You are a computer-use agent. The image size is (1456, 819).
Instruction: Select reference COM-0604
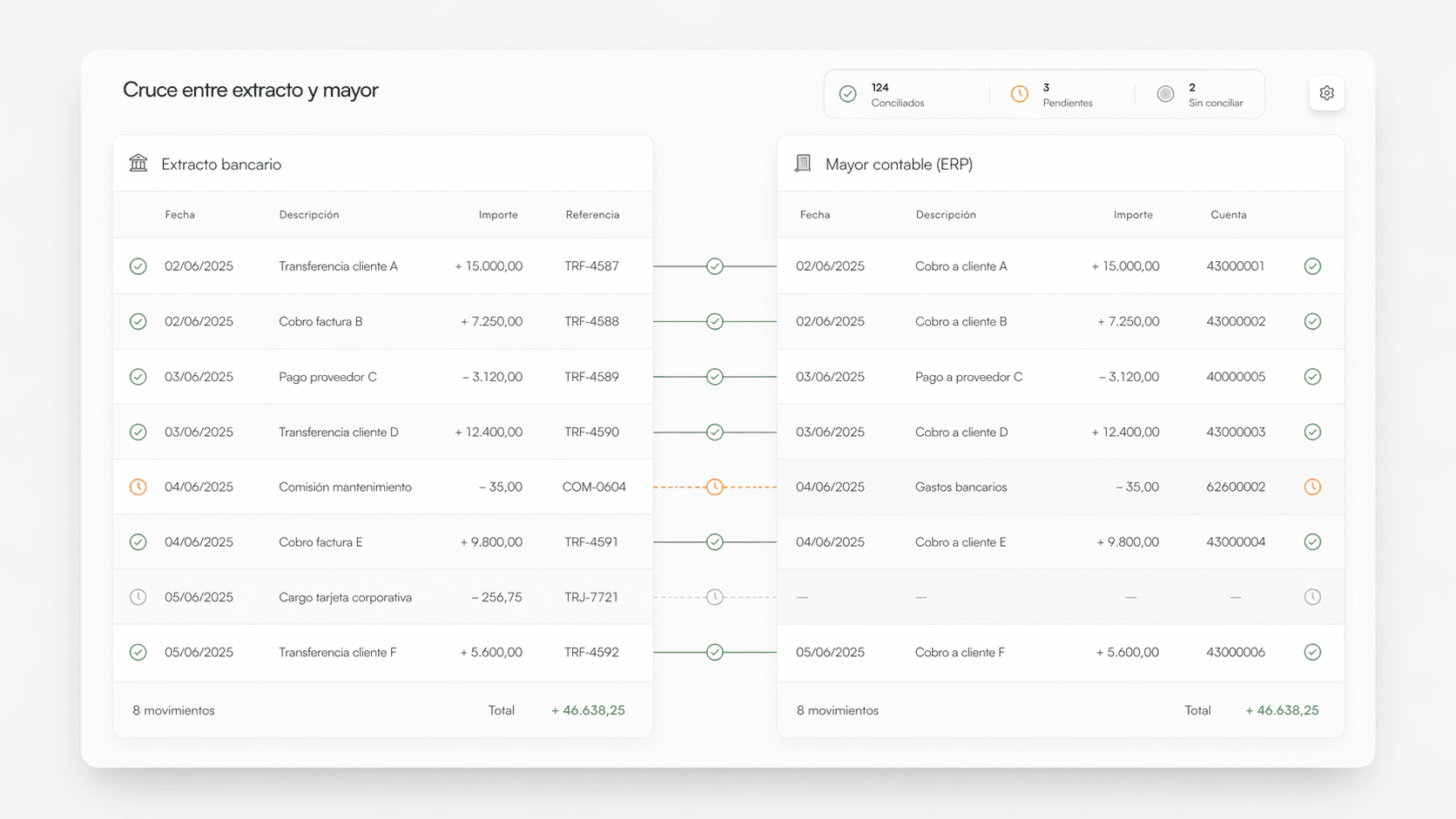click(x=594, y=487)
